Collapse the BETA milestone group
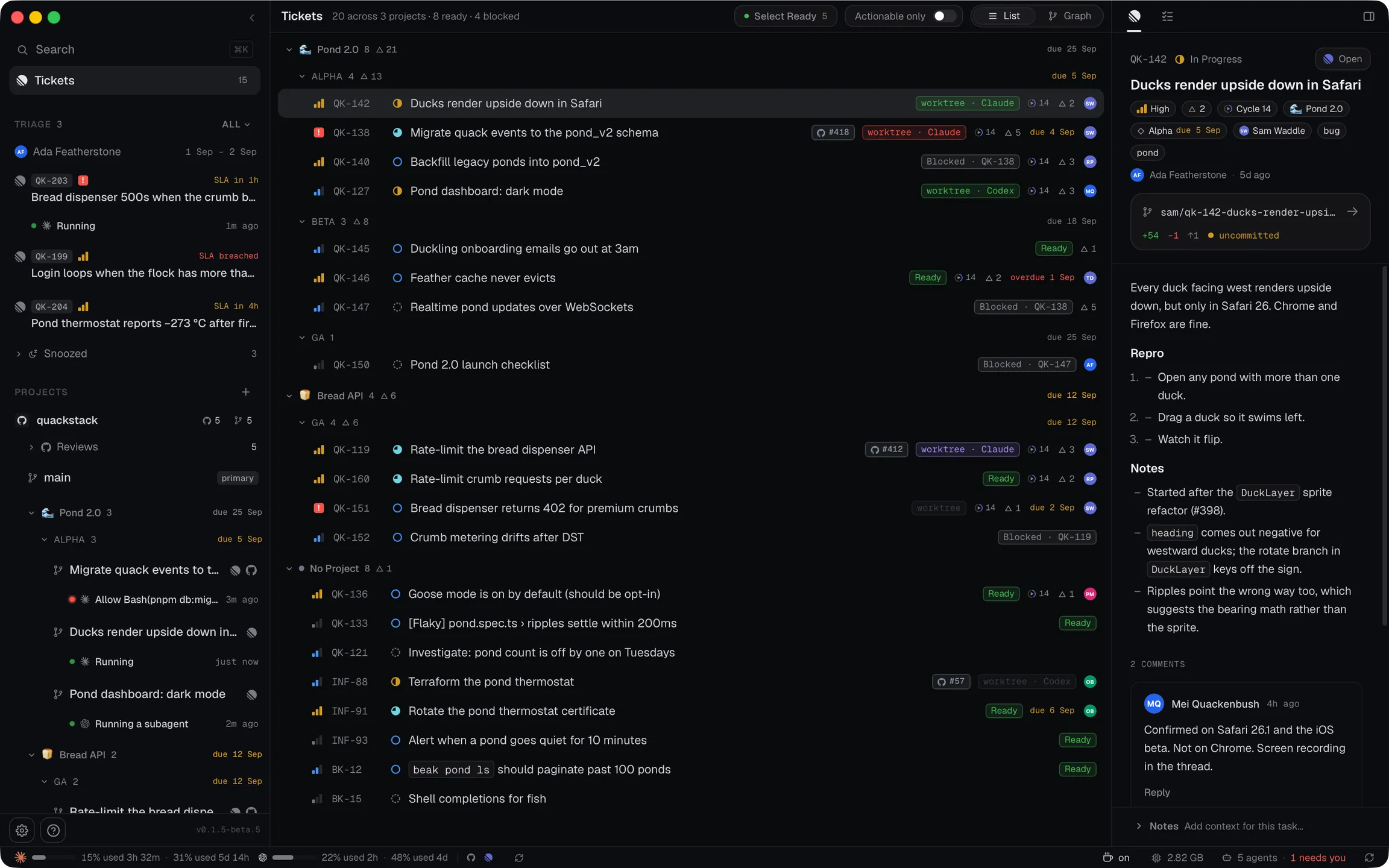The image size is (1389, 868). point(302,221)
